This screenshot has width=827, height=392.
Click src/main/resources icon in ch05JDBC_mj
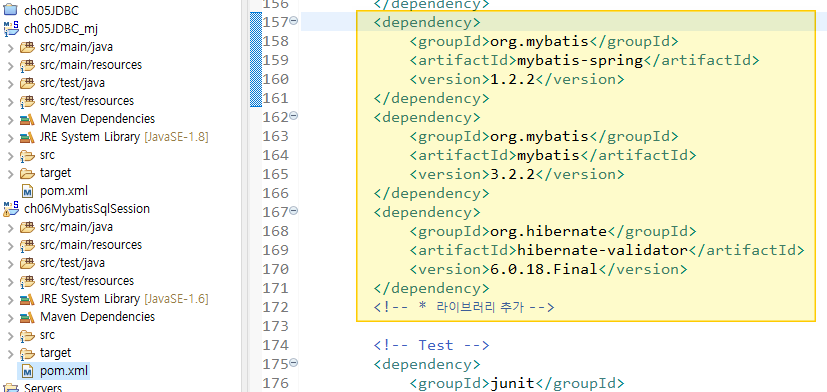[27, 65]
